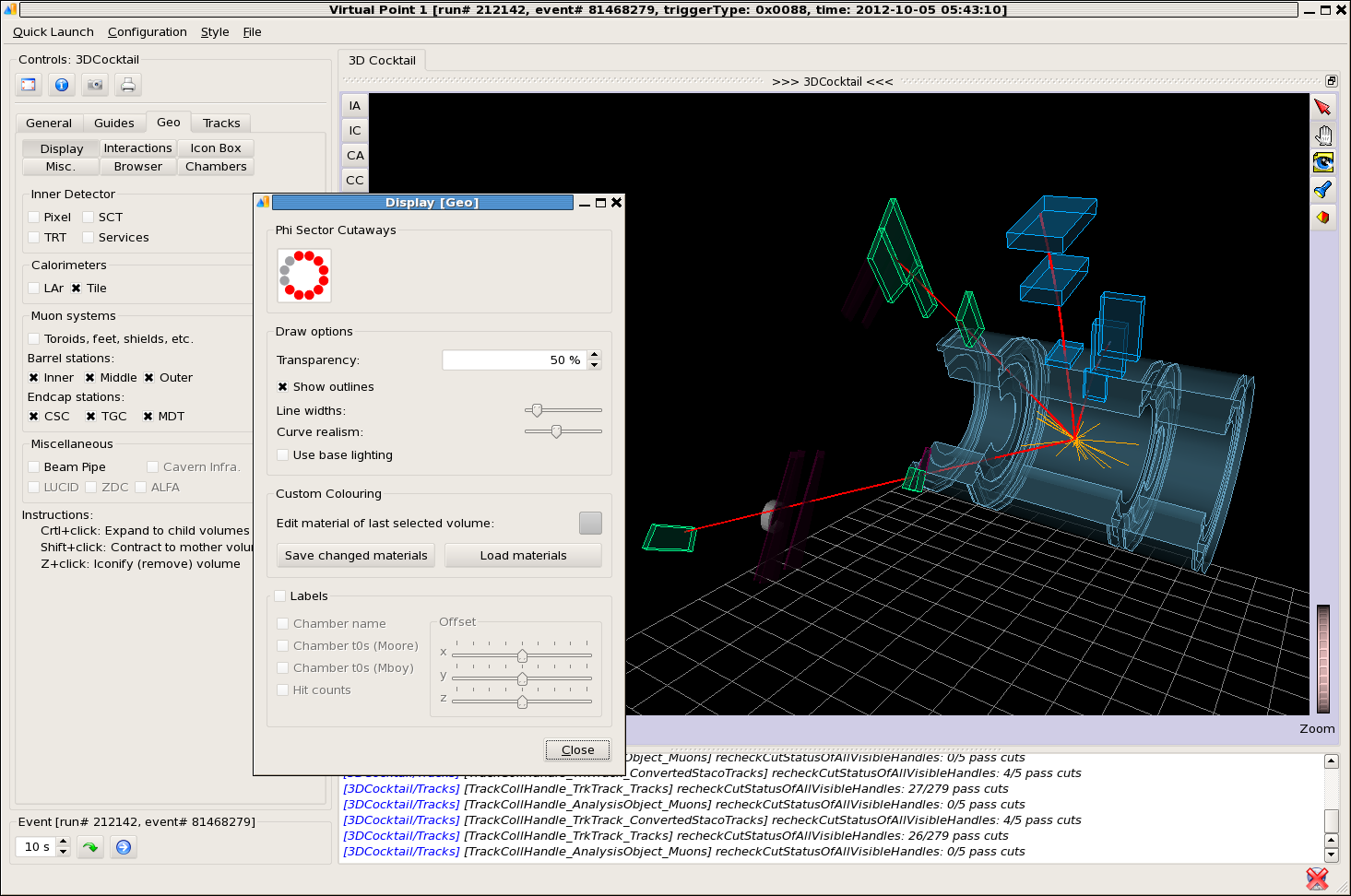Click Load materials button

(523, 556)
